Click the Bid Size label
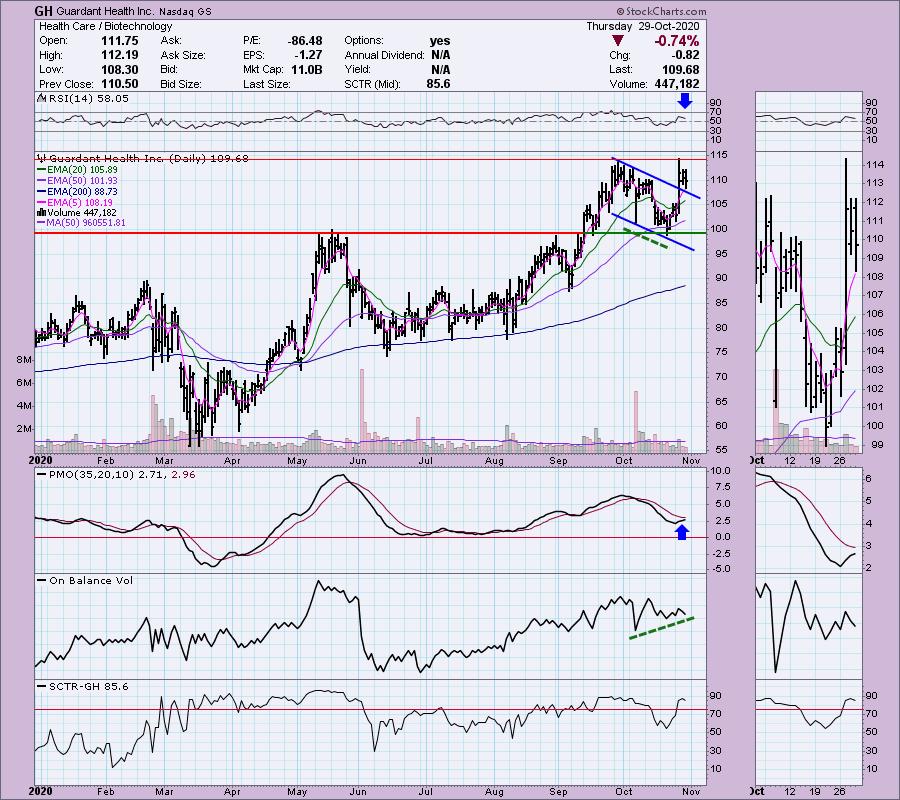This screenshot has height=800, width=900. point(181,84)
